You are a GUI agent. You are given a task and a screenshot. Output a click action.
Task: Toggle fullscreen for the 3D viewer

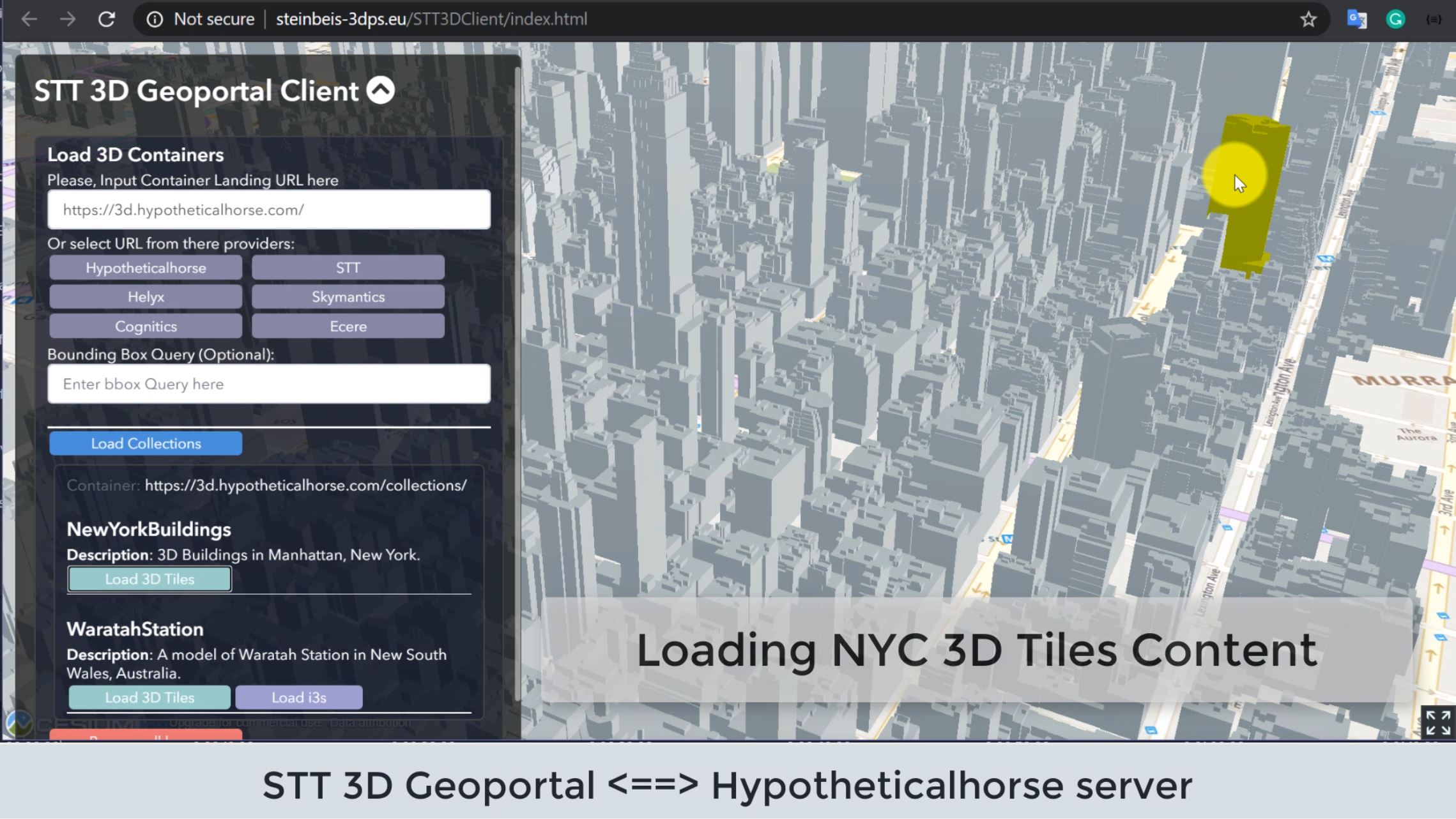(1438, 723)
